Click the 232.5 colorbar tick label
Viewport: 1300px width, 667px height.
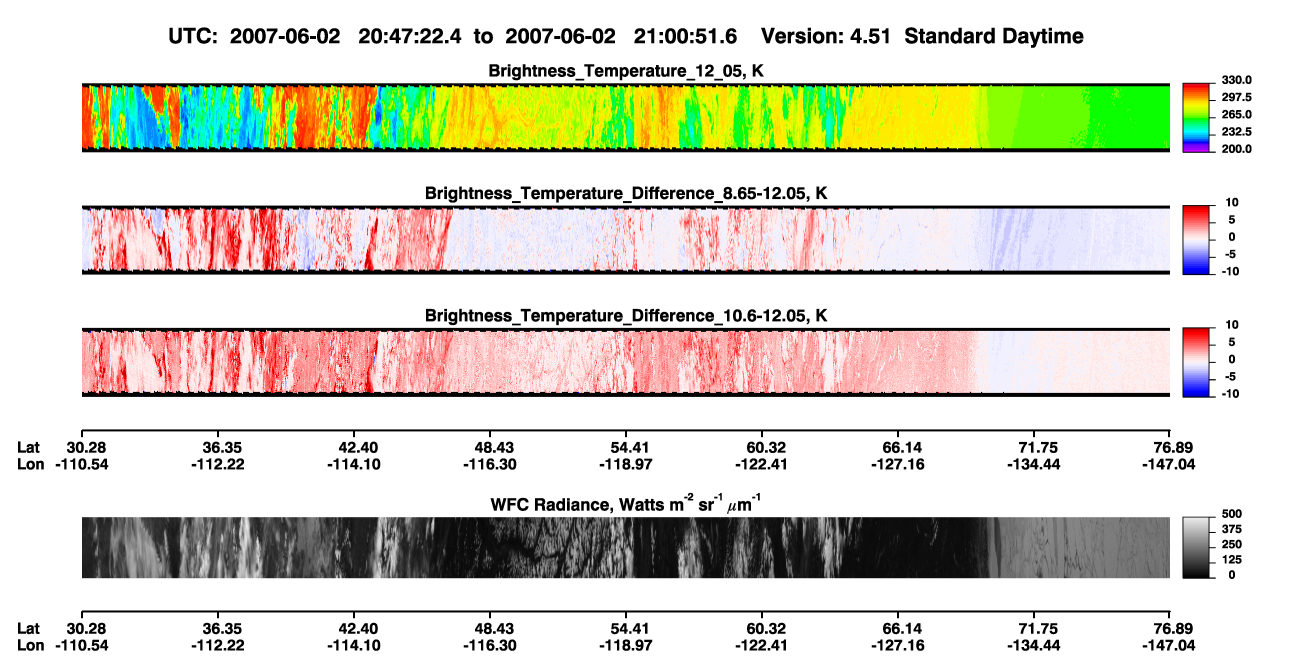coord(1236,132)
